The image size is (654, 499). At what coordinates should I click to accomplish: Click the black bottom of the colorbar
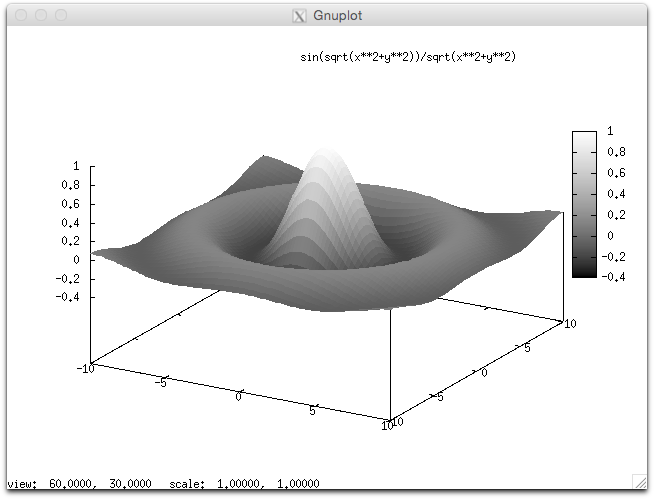[584, 272]
